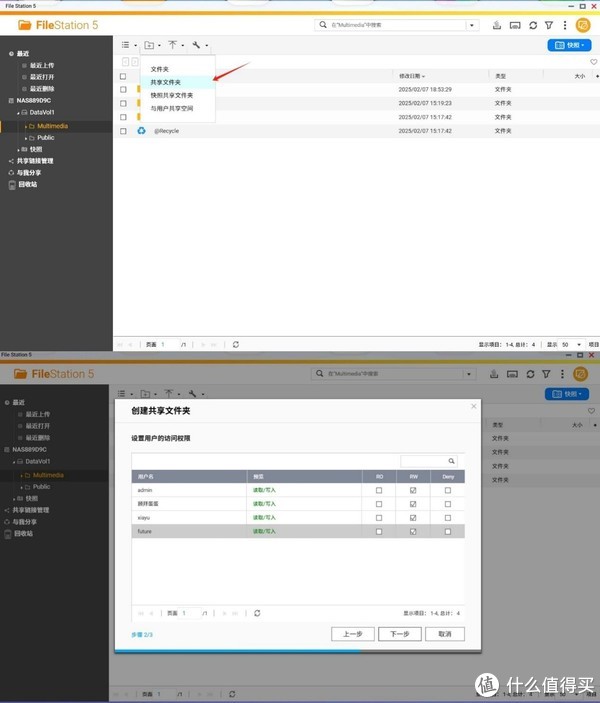Click the filter funnel icon in upper window header
This screenshot has width=600, height=703.
click(547, 25)
